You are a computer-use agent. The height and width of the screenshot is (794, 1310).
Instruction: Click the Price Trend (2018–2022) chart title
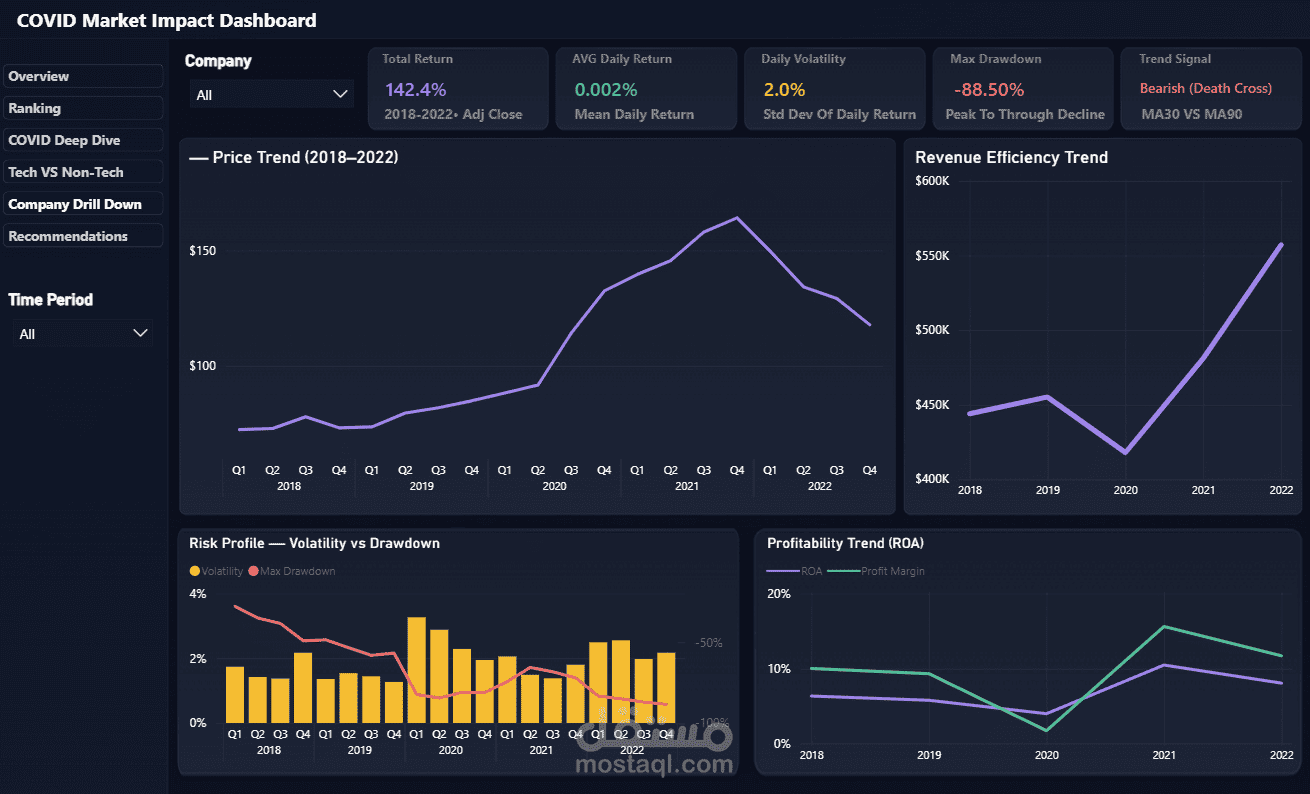click(x=293, y=157)
